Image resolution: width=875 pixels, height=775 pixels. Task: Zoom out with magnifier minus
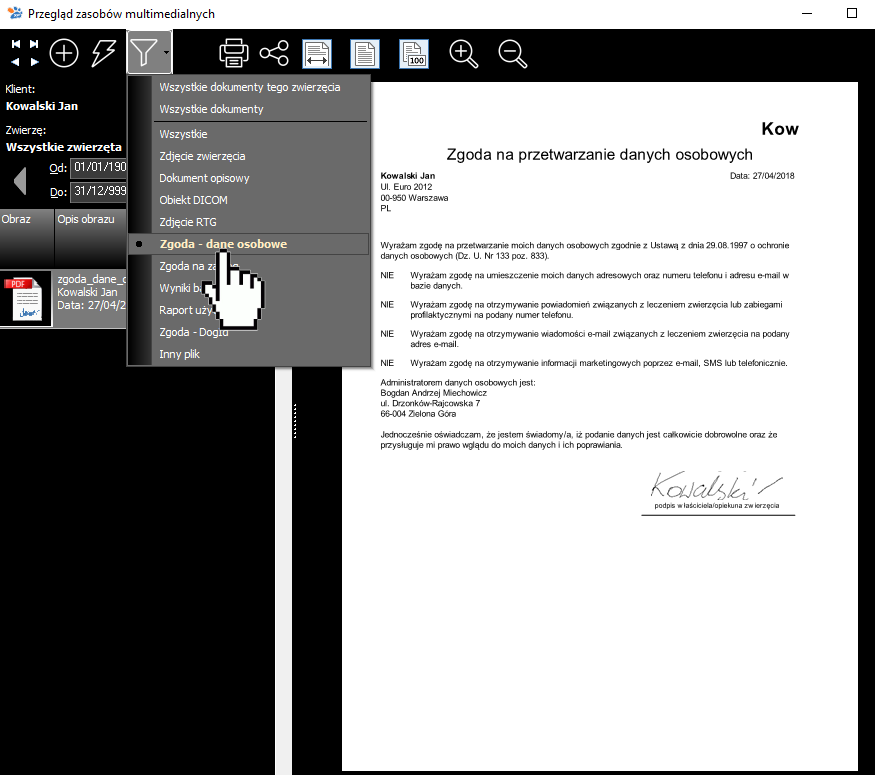pyautogui.click(x=512, y=54)
